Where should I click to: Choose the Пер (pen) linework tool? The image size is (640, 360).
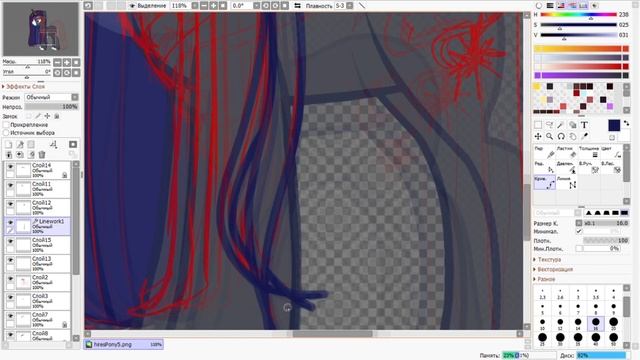pos(544,152)
